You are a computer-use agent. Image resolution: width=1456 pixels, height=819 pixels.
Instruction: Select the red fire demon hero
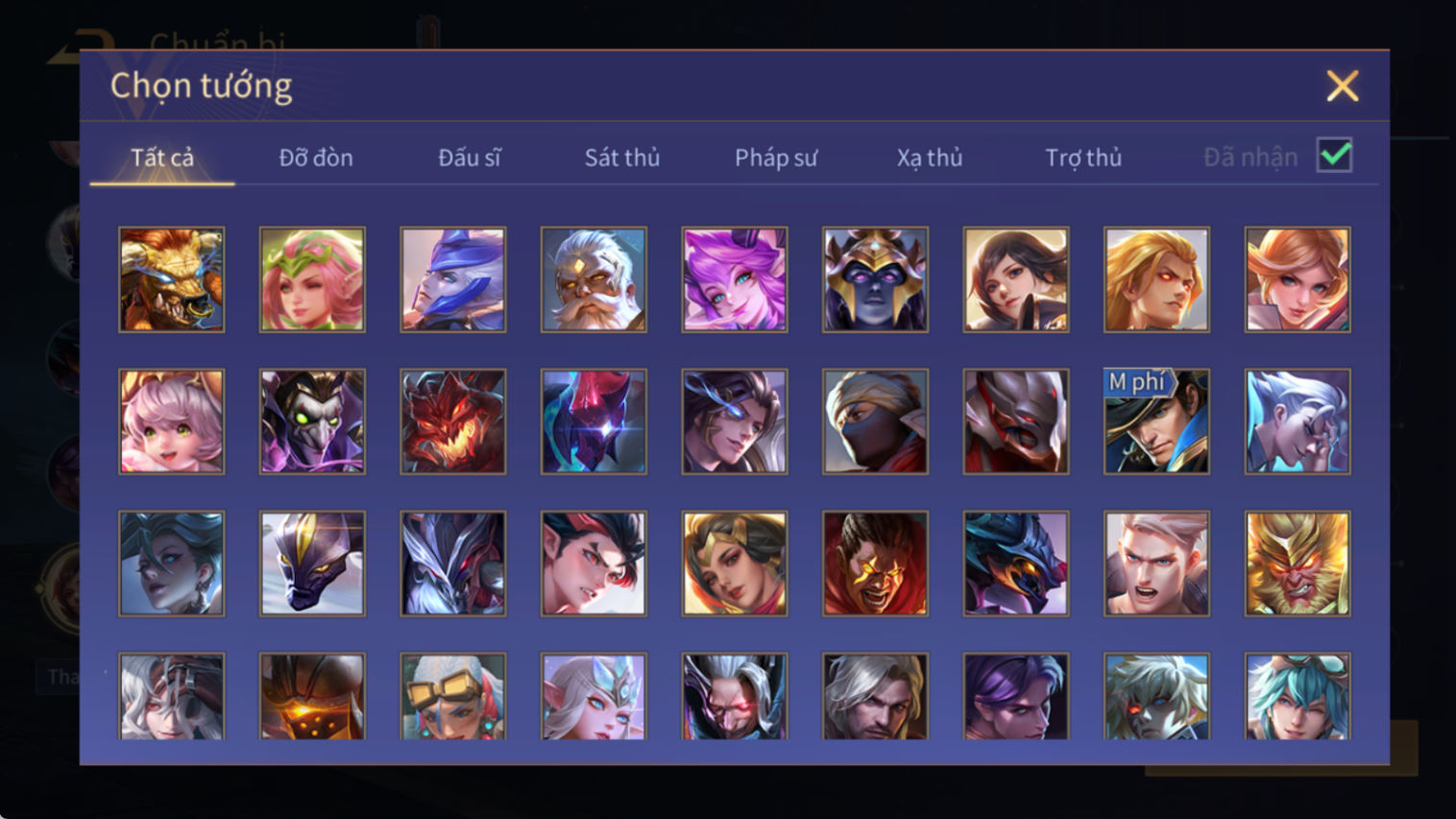click(453, 422)
